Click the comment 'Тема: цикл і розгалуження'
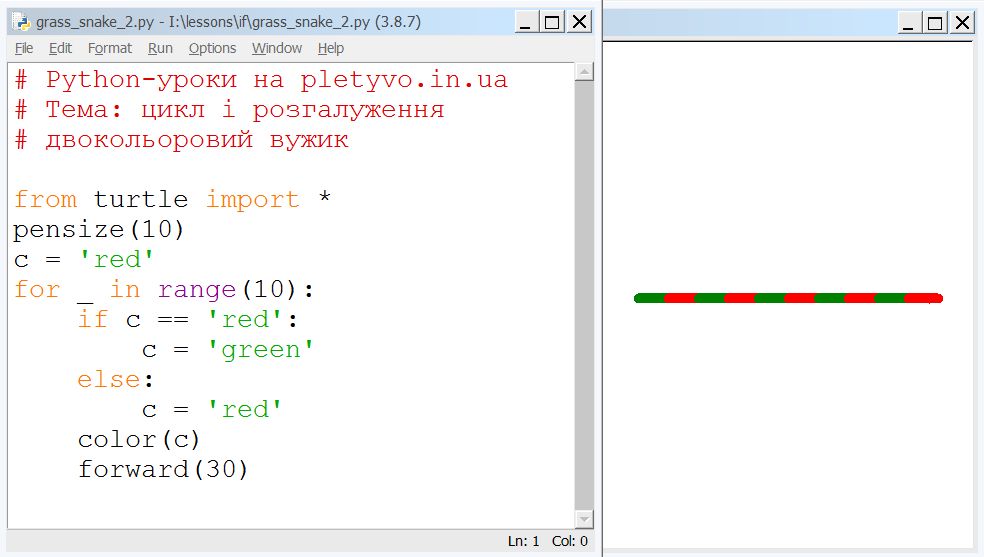This screenshot has height=557, width=984. [229, 110]
